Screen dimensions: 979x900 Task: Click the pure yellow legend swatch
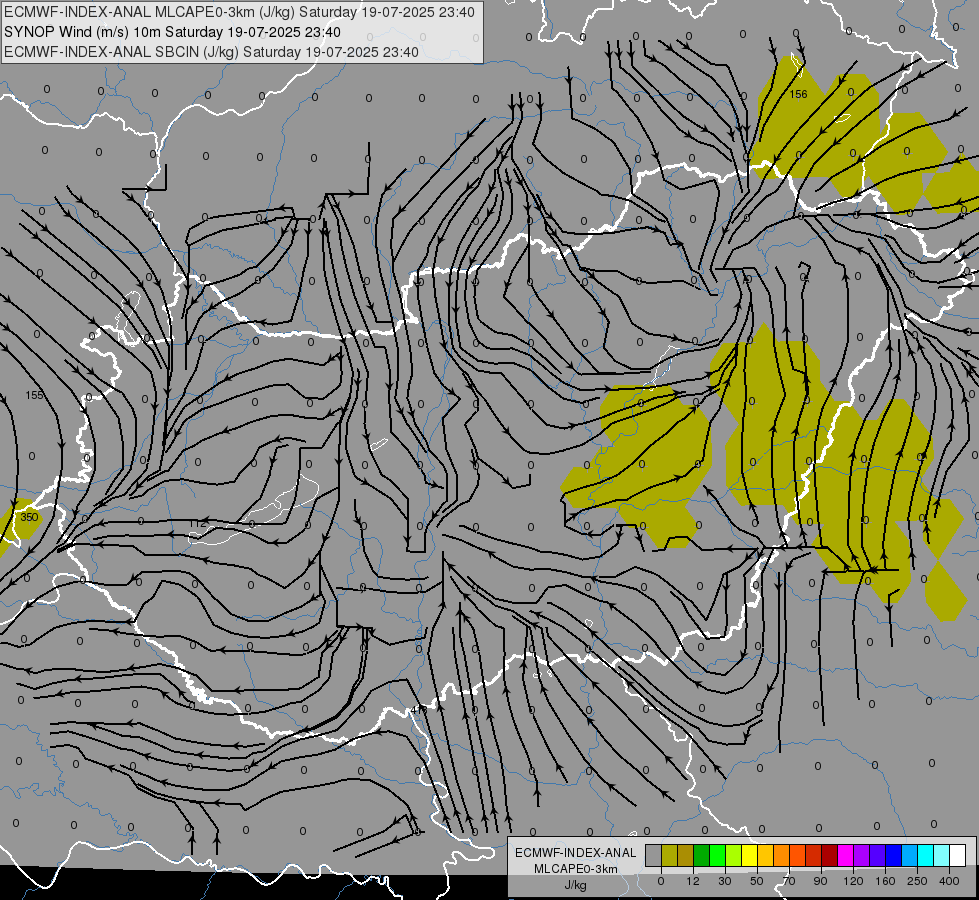750,855
